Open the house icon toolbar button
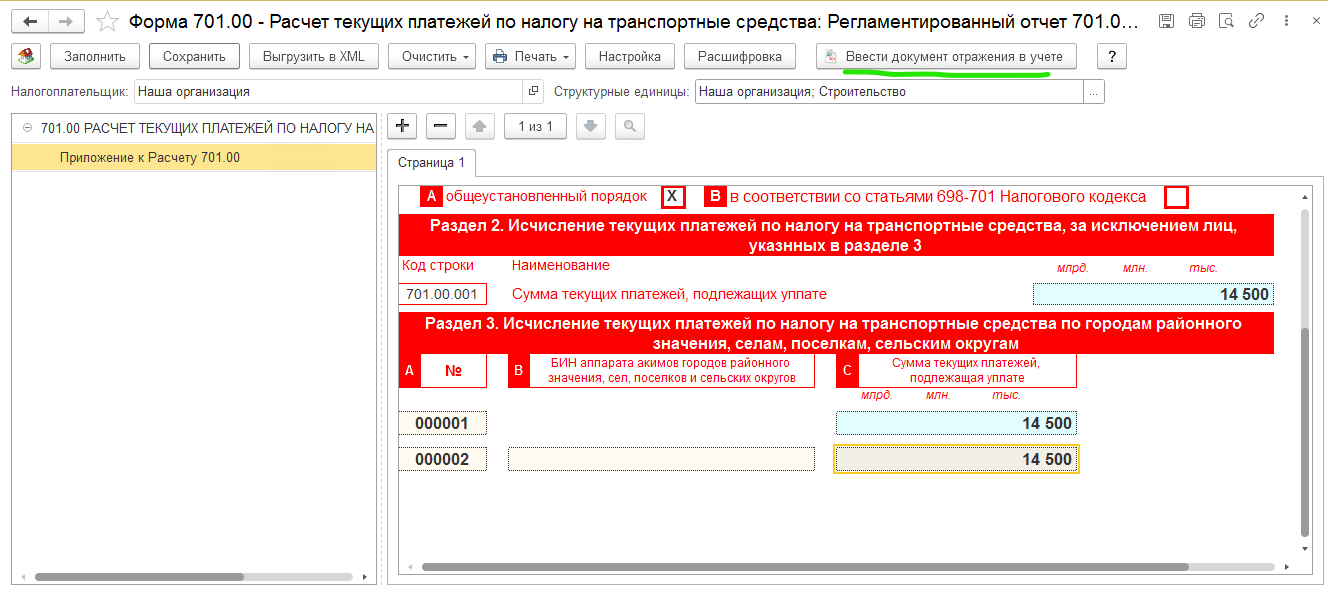This screenshot has width=1328, height=593. pos(26,57)
